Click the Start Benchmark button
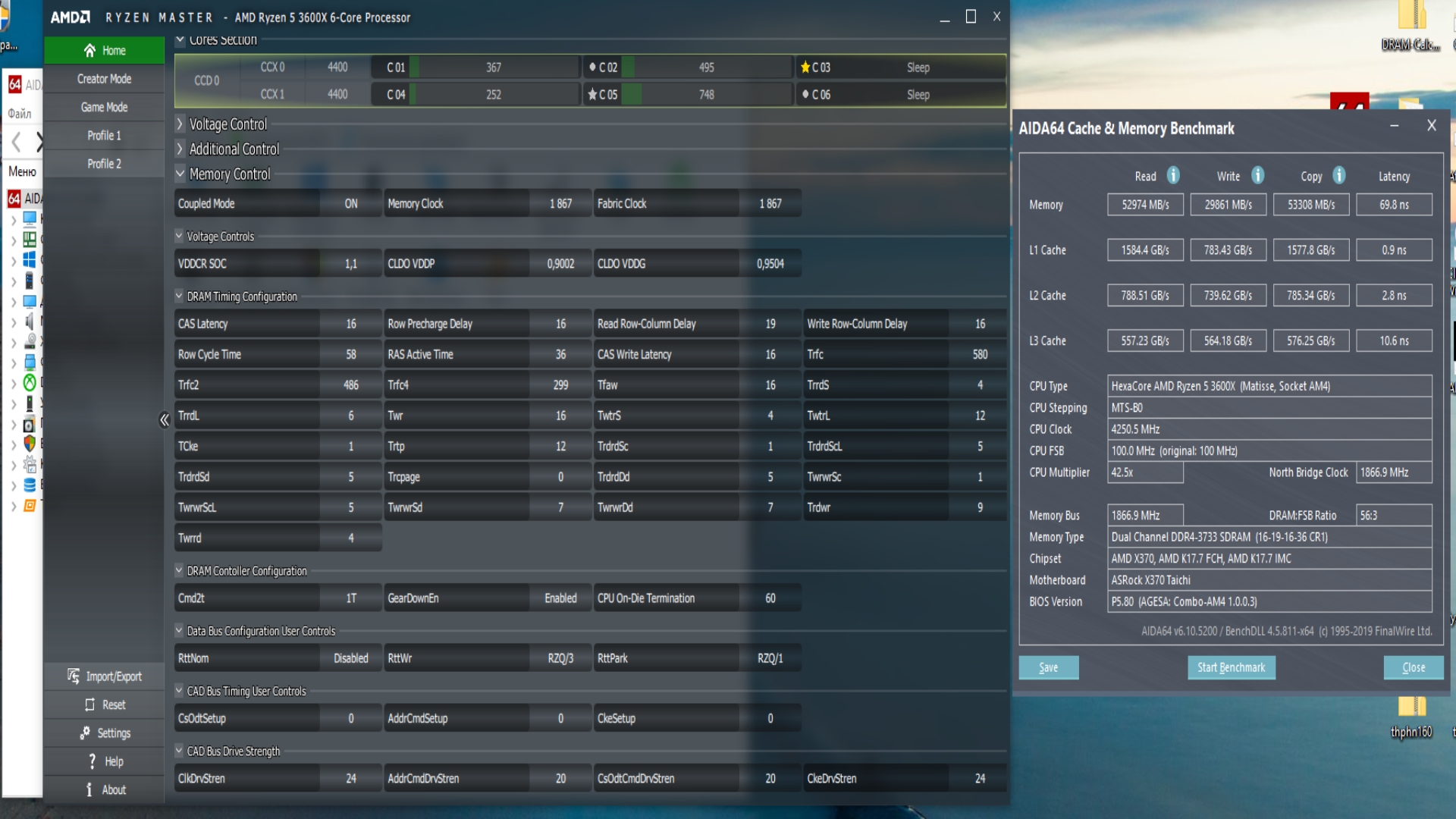Screen dimensions: 1456x819 point(1231,667)
